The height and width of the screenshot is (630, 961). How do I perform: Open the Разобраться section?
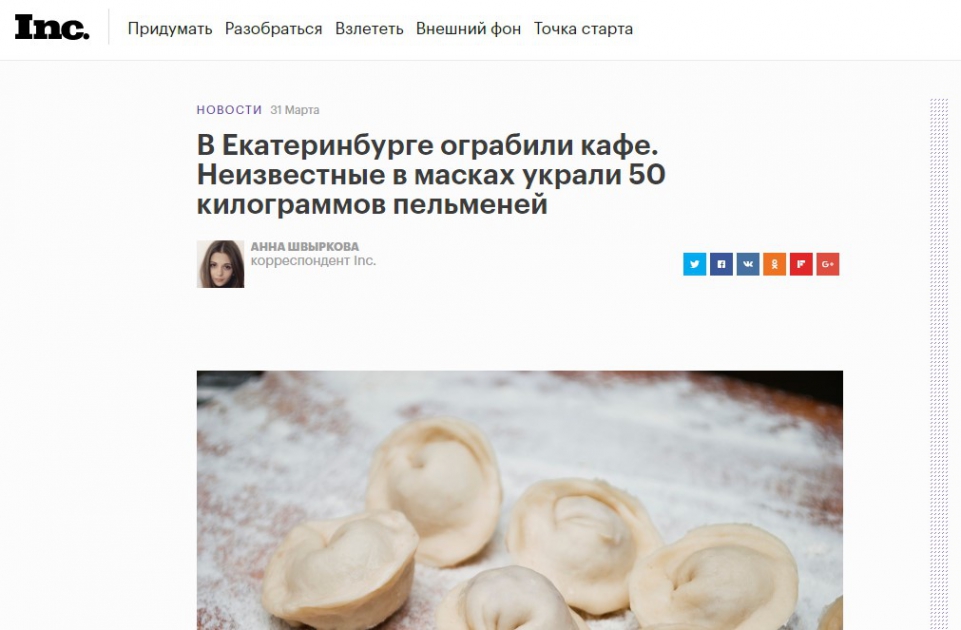pyautogui.click(x=273, y=29)
